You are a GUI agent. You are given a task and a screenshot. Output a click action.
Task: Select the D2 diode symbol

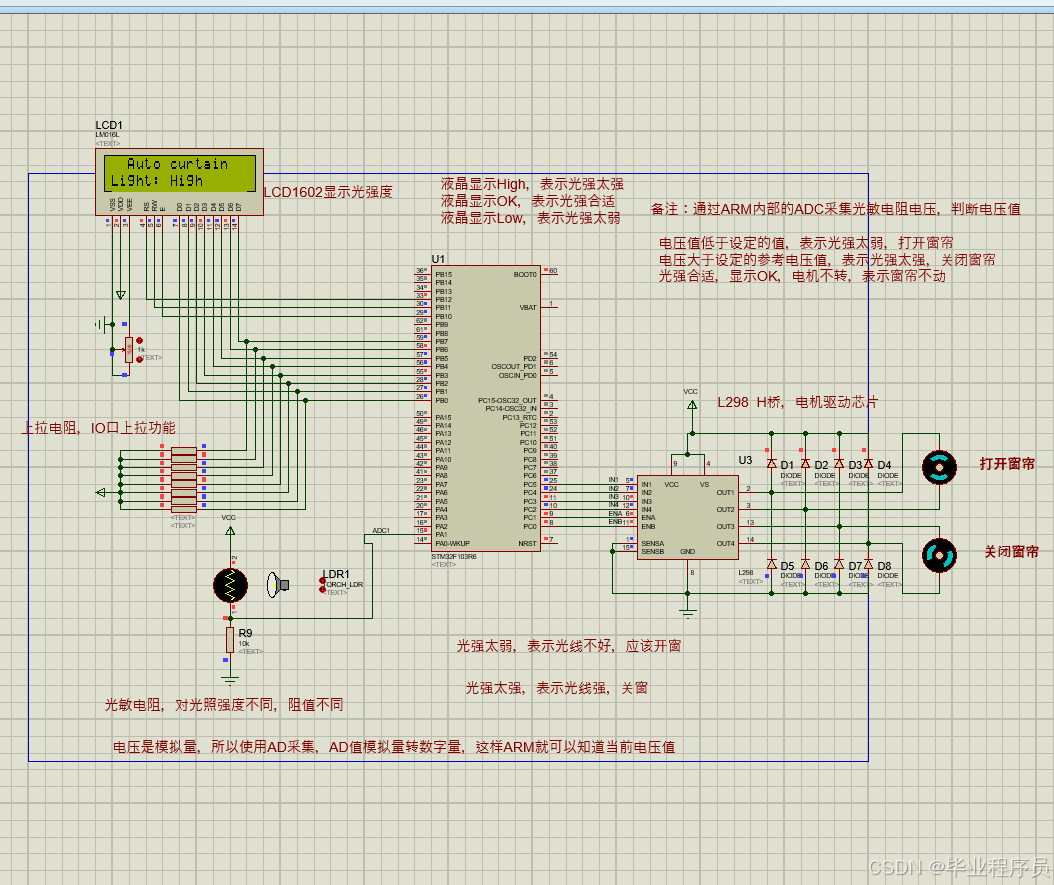805,464
